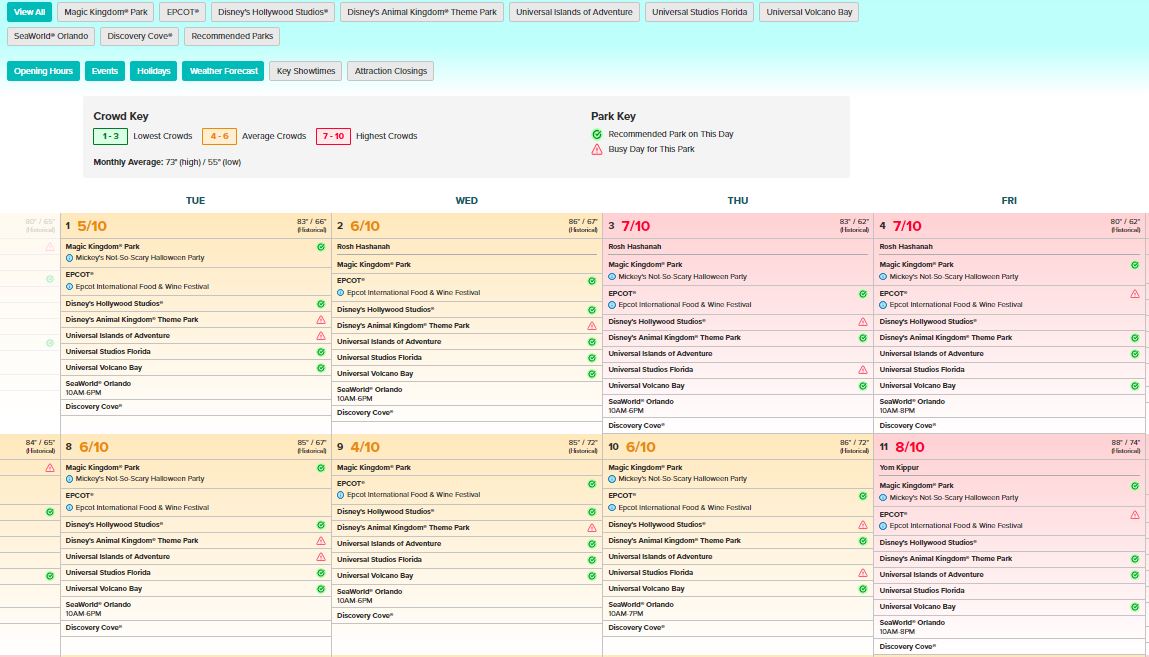Click the 4-6 Average Crowds key badge
This screenshot has height=657, width=1149.
pyautogui.click(x=219, y=136)
